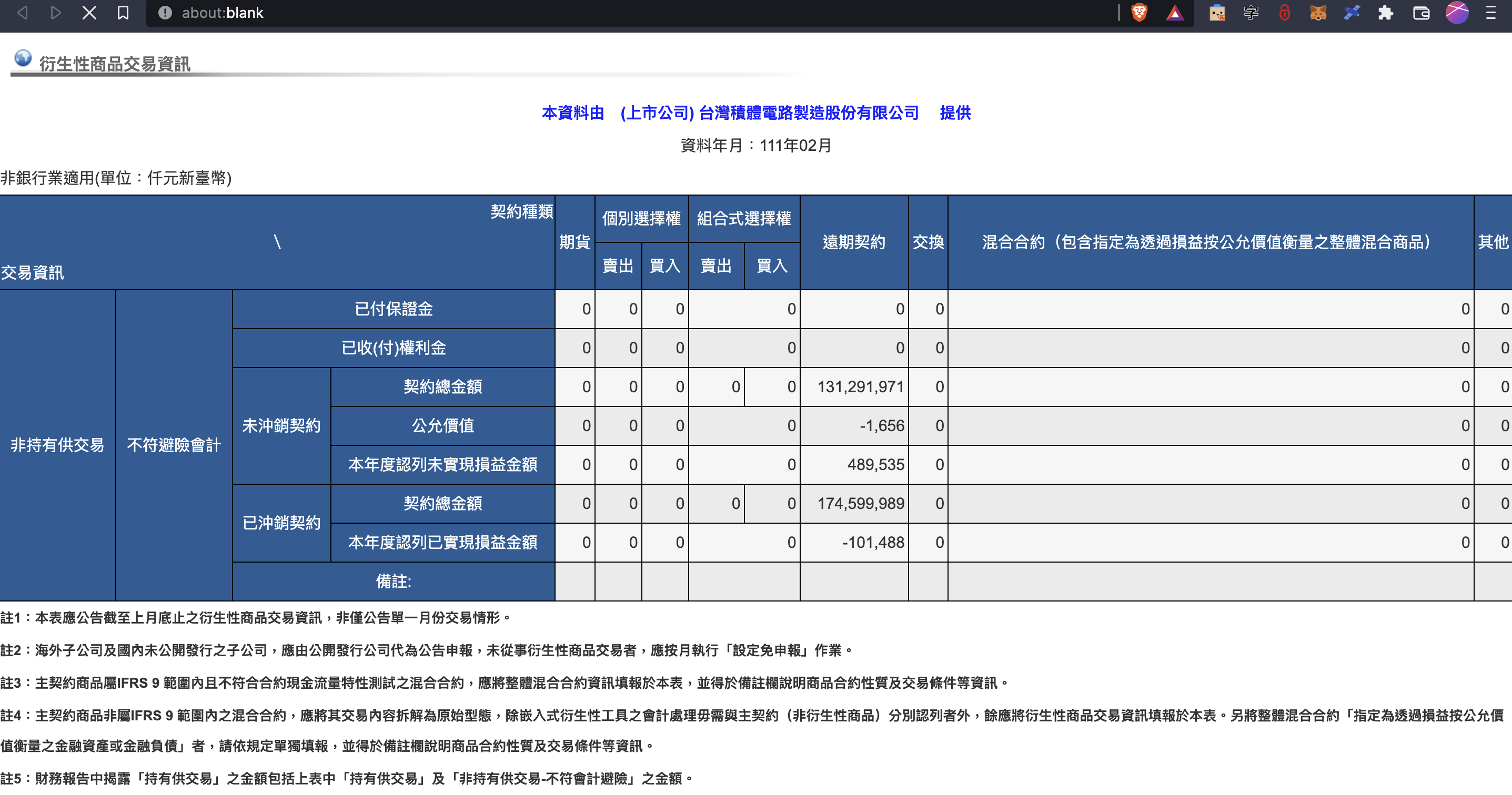The width and height of the screenshot is (1512, 795).
Task: Bookmark this page using the bookmark icon
Action: tap(123, 12)
